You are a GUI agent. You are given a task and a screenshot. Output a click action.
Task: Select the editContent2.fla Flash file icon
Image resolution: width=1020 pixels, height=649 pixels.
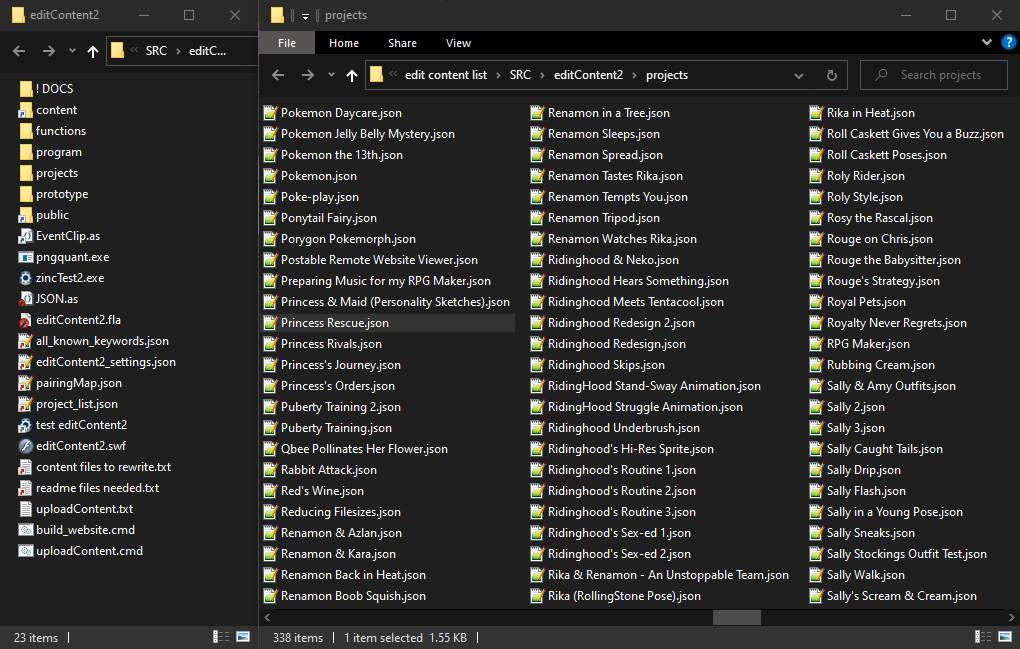26,320
